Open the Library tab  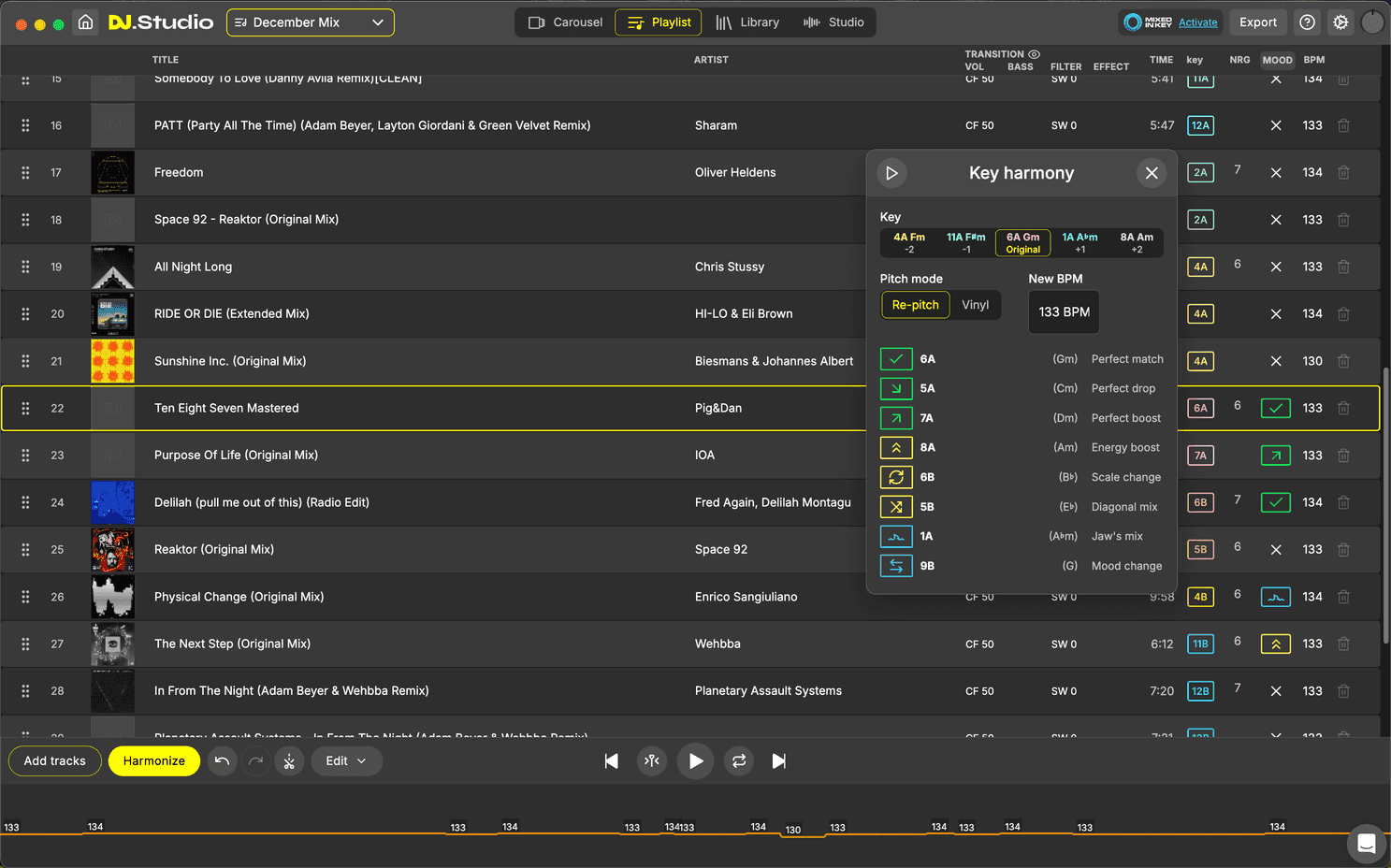[x=747, y=22]
